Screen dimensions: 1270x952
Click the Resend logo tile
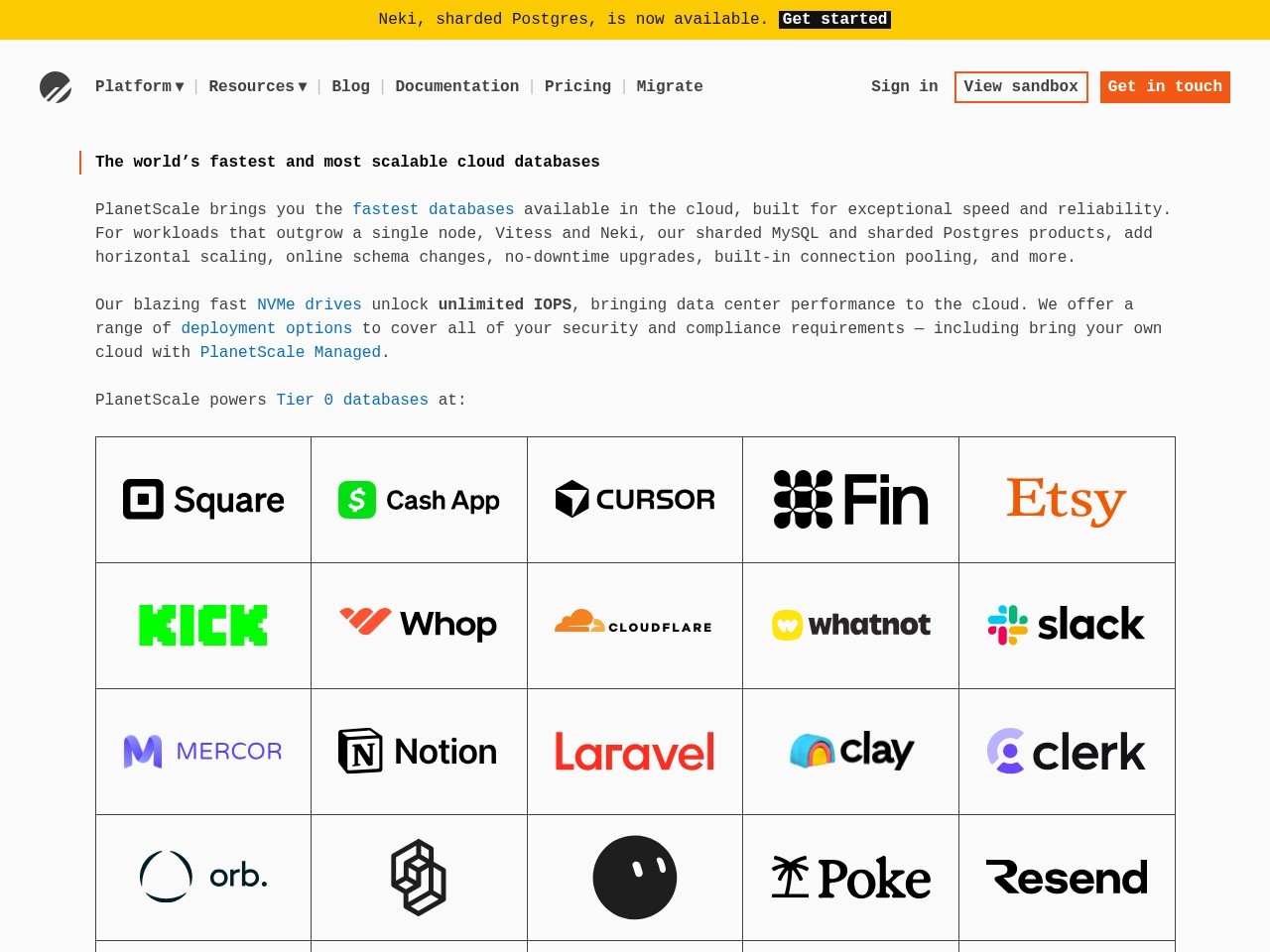click(x=1067, y=878)
